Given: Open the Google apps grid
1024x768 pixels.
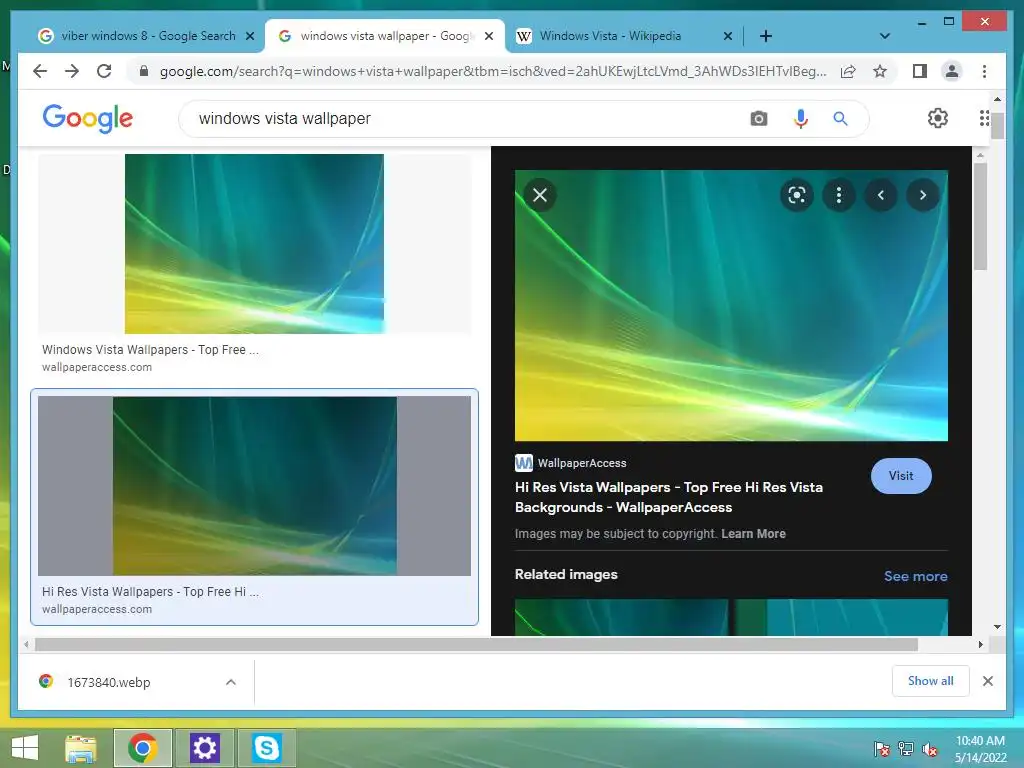Looking at the screenshot, I should click(x=984, y=118).
